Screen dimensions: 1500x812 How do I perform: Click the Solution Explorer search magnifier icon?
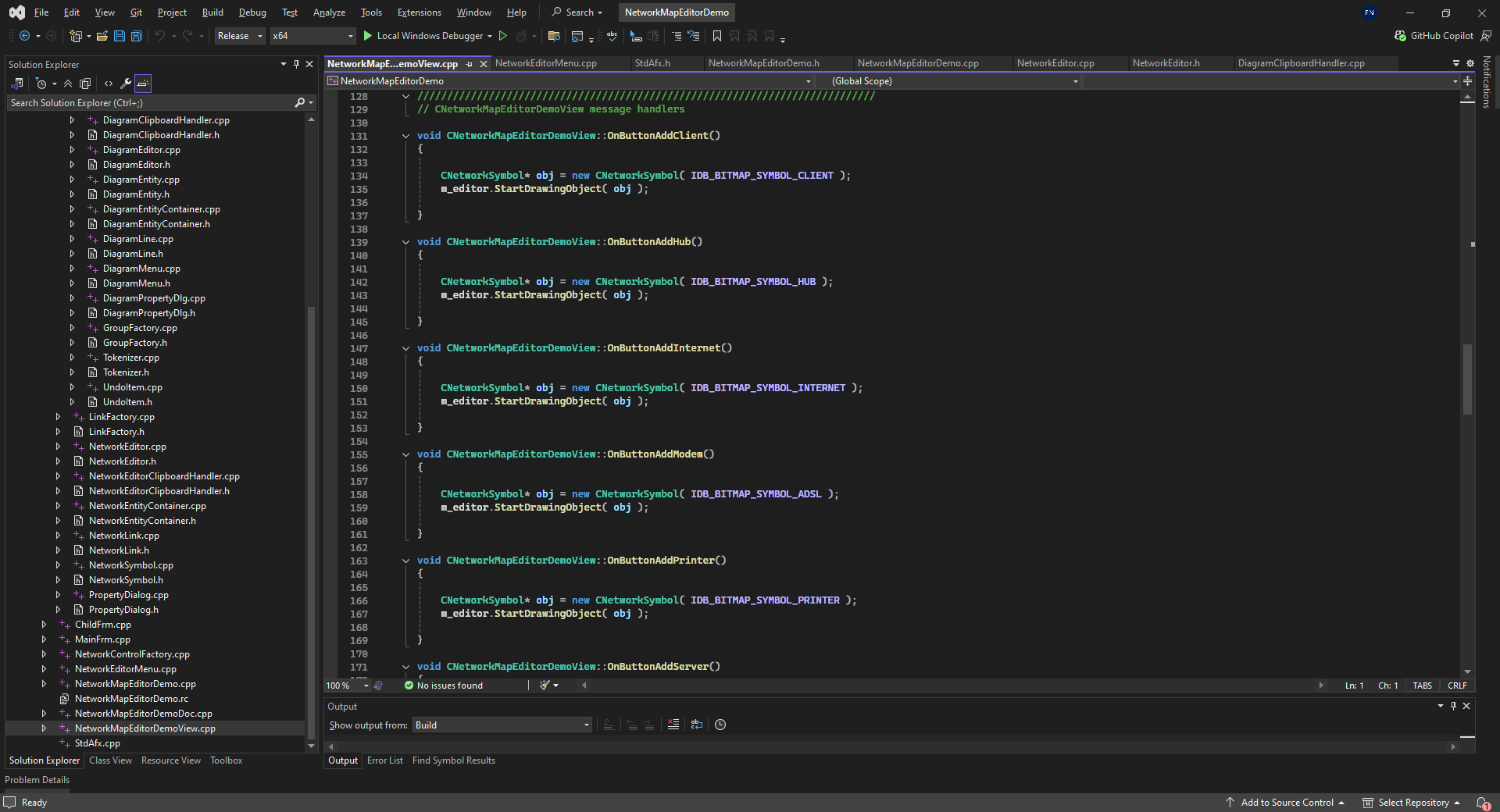tap(299, 103)
